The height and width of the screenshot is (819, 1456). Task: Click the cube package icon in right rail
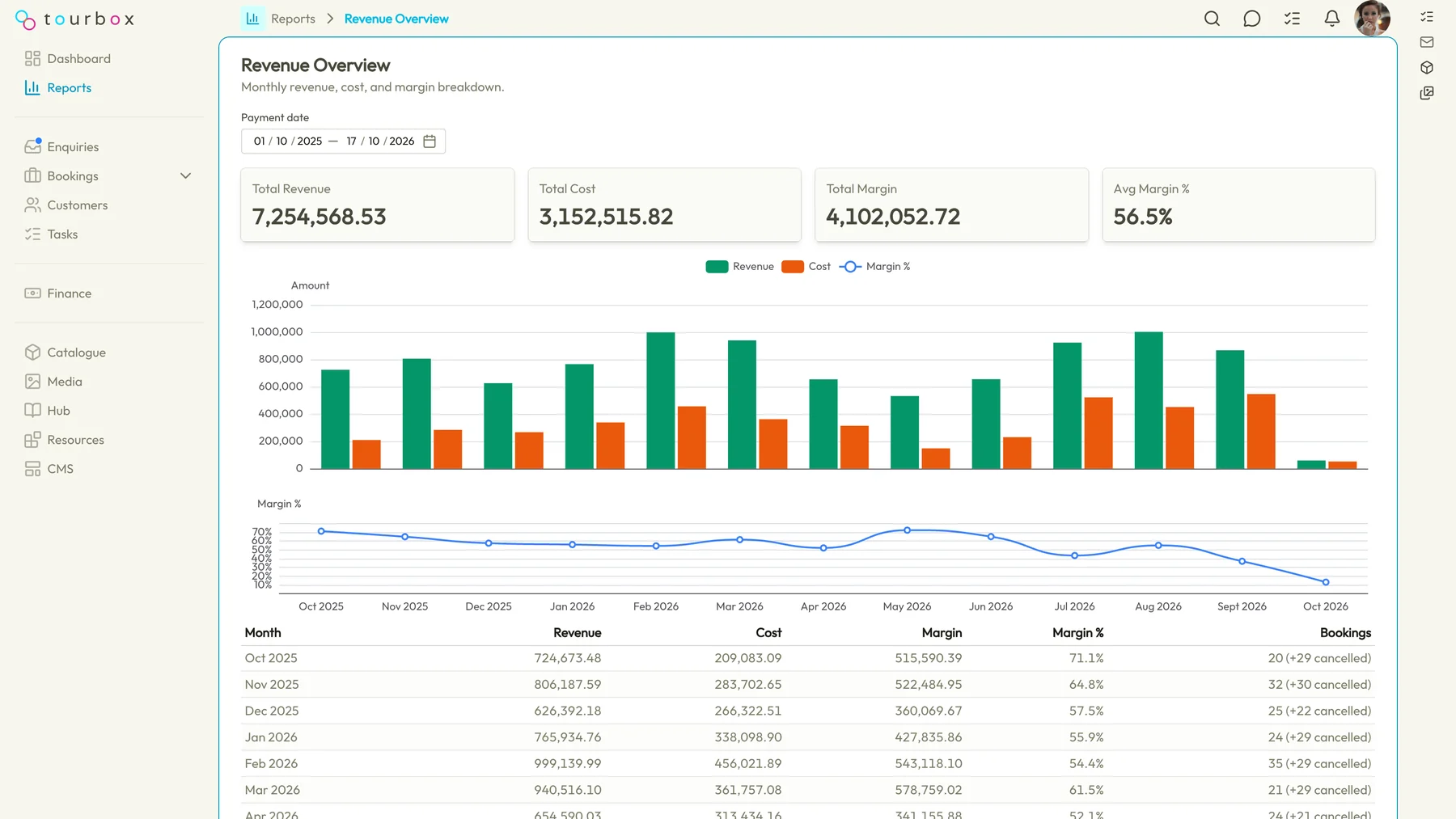[1427, 68]
